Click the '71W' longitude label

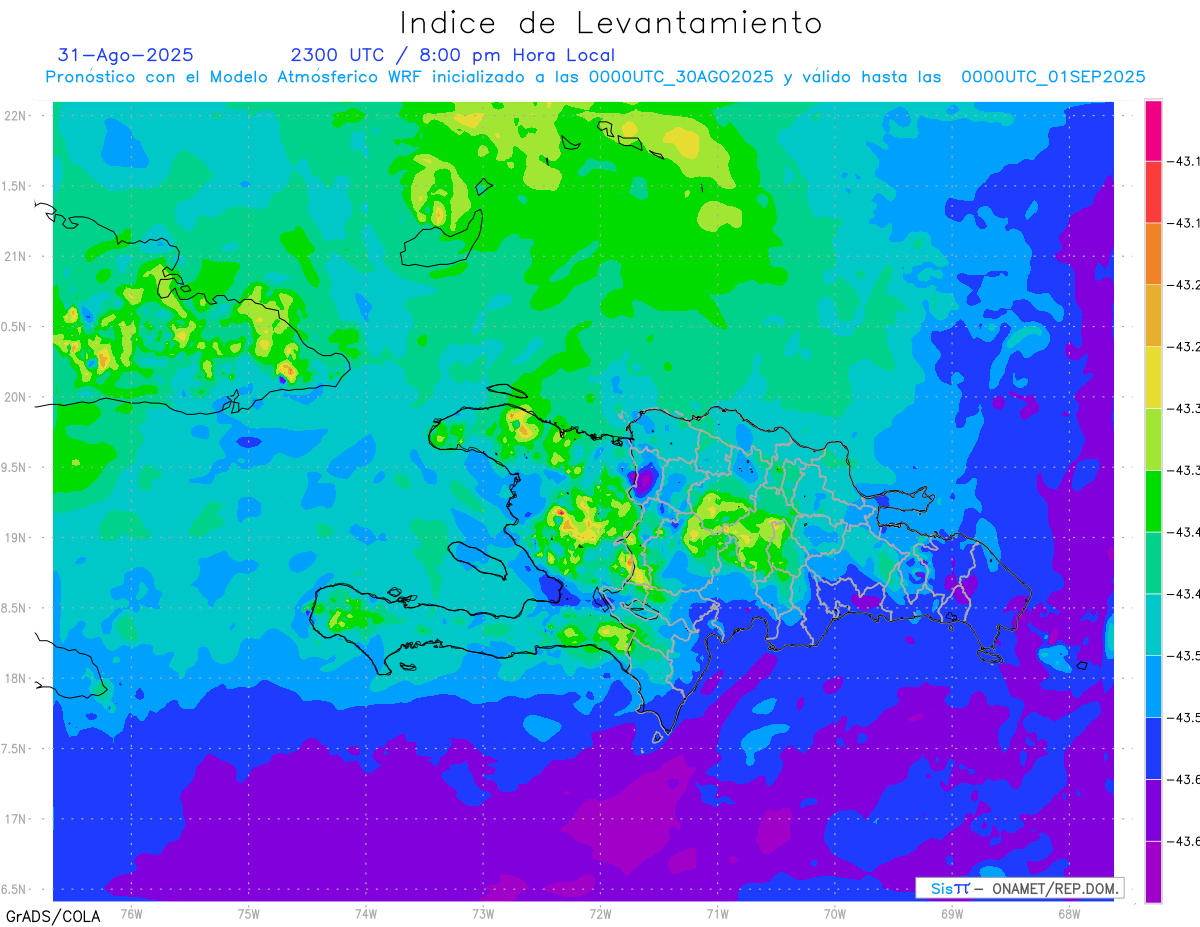click(x=717, y=913)
